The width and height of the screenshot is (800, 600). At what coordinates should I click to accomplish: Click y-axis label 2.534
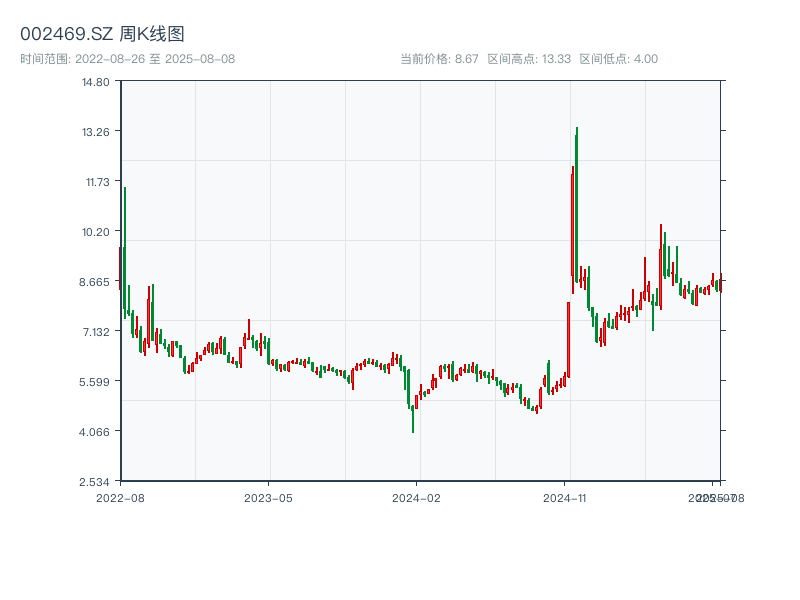pyautogui.click(x=94, y=482)
